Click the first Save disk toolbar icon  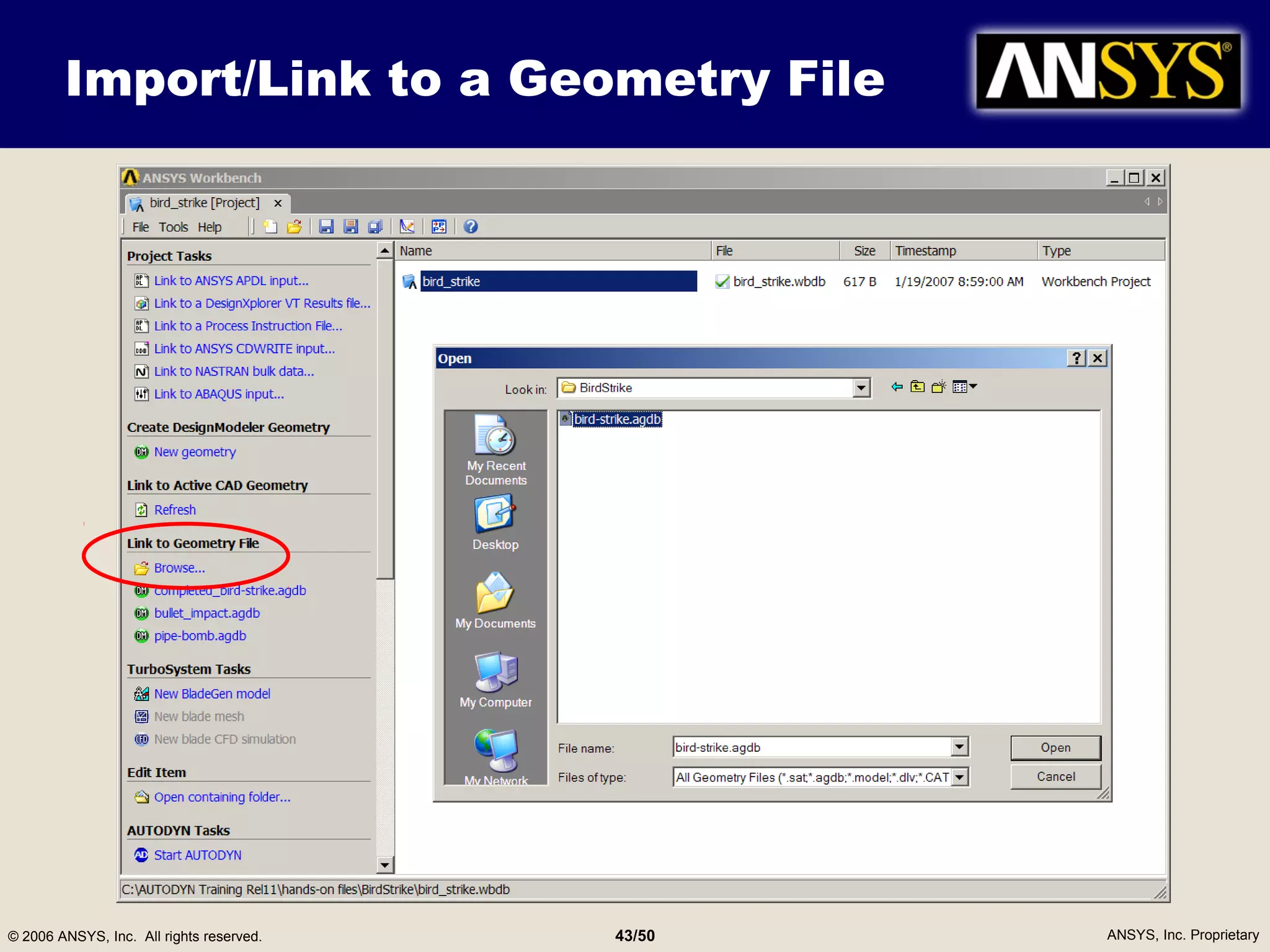tap(326, 227)
